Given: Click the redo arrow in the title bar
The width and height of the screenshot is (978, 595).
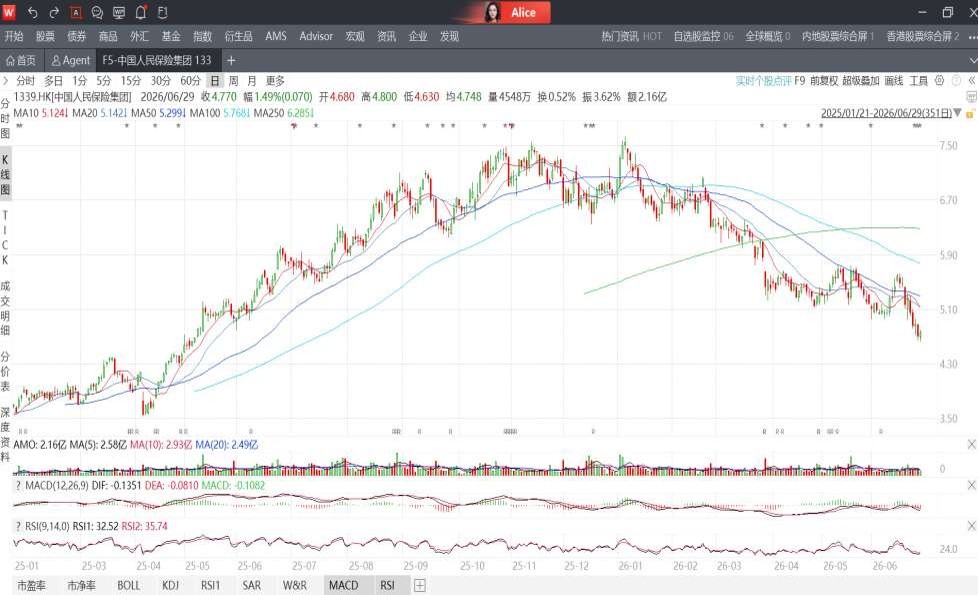Looking at the screenshot, I should pyautogui.click(x=54, y=12).
